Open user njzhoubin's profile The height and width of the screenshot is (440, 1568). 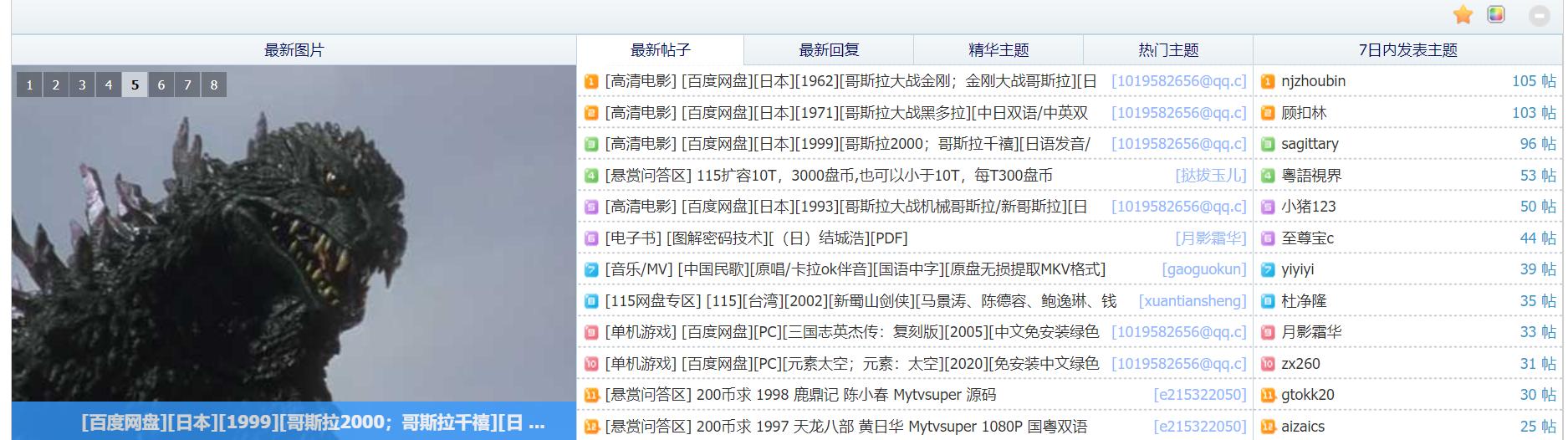(1313, 81)
